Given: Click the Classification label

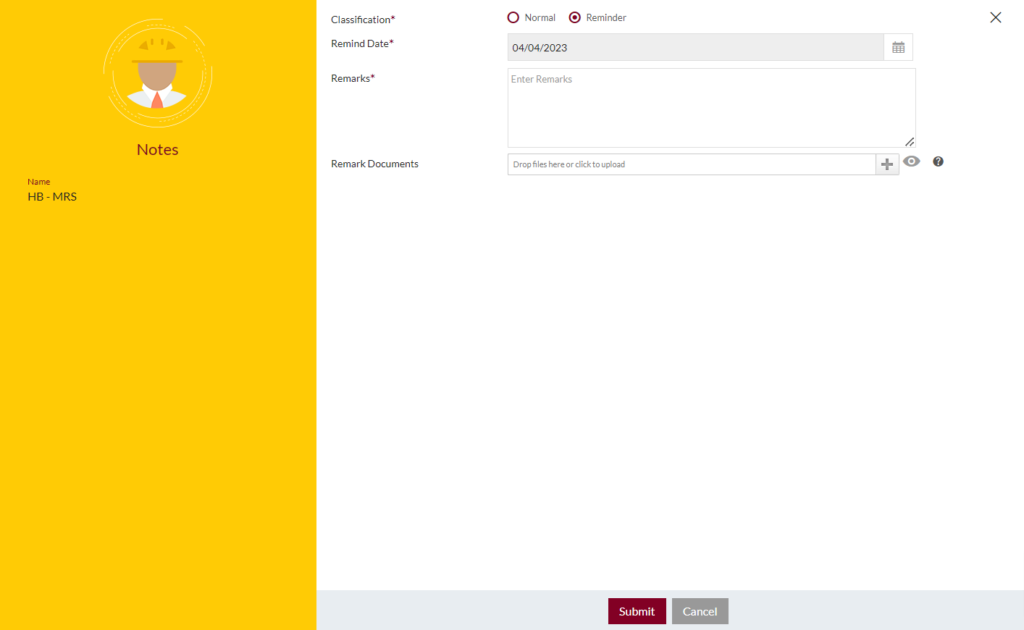Looking at the screenshot, I should coord(363,20).
